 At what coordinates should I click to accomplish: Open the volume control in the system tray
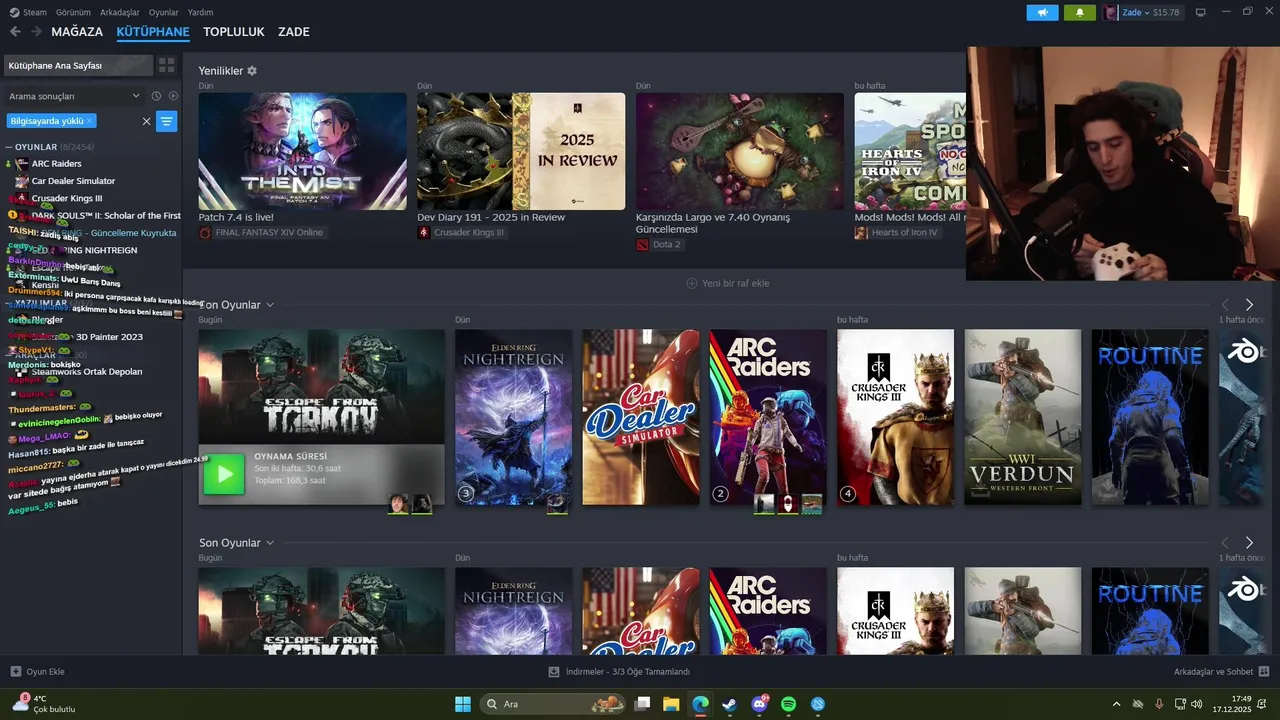click(1197, 704)
